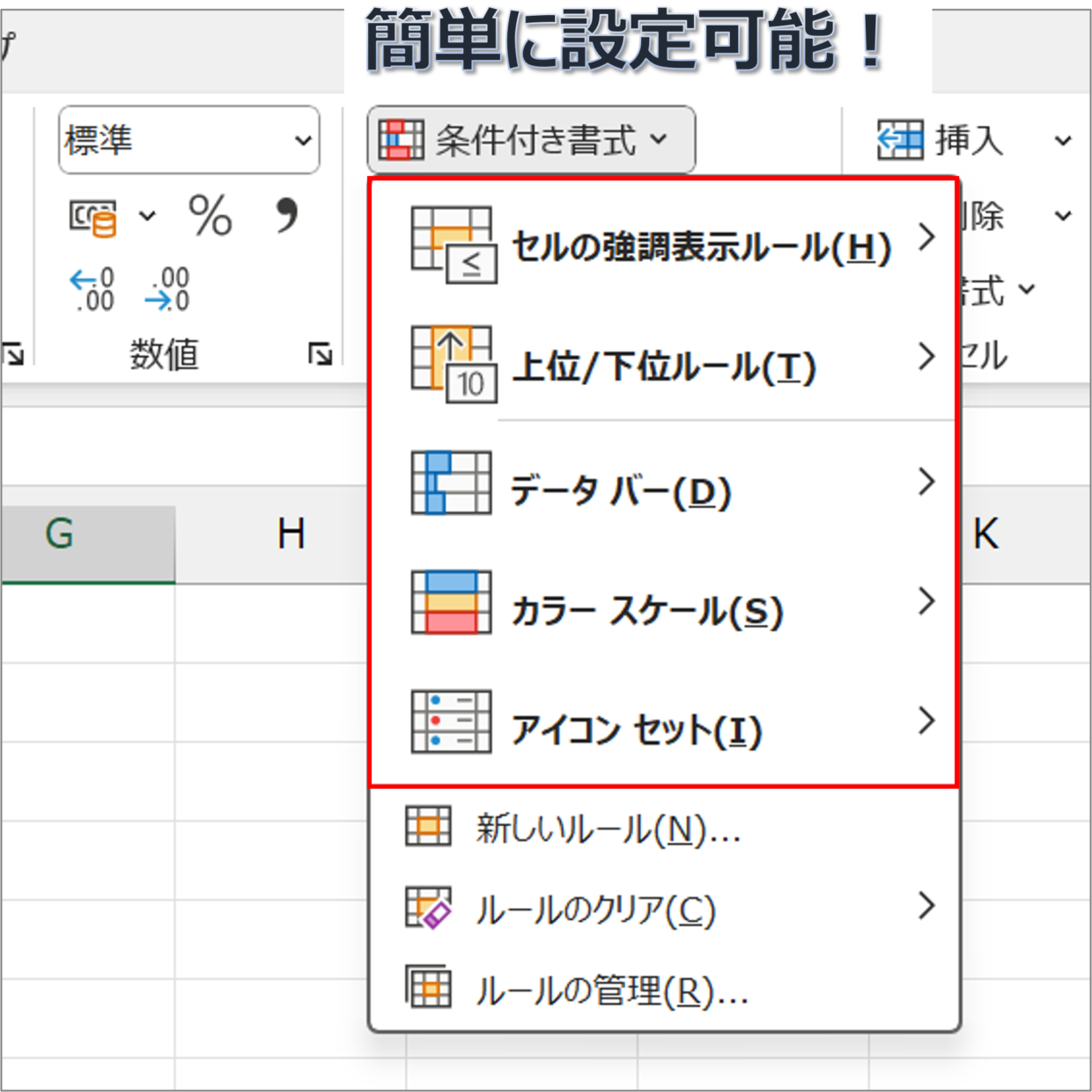This screenshot has width=1092, height=1092.
Task: Expand the accounting format dropdown arrow
Action: coord(147,217)
